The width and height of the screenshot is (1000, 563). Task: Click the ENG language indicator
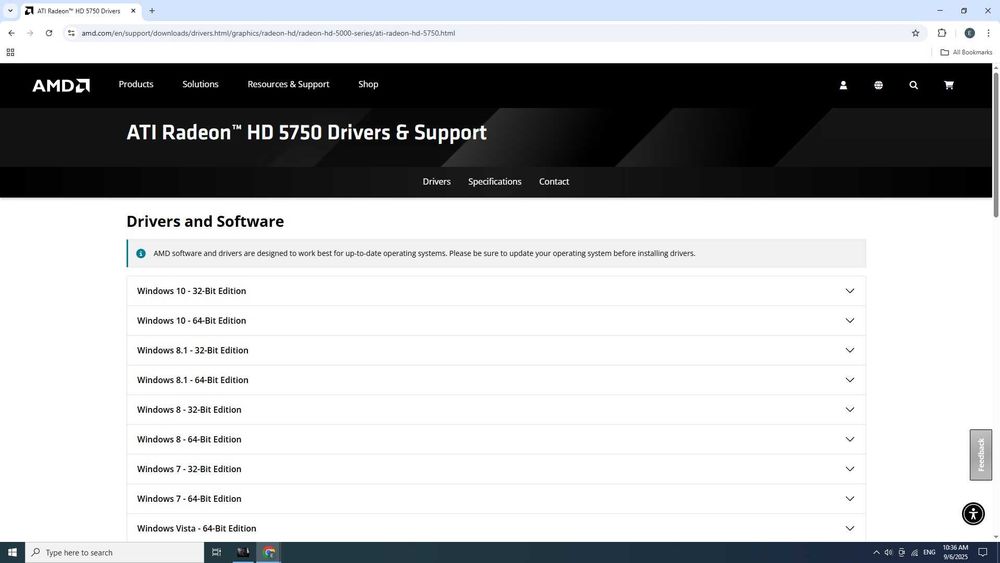(929, 552)
